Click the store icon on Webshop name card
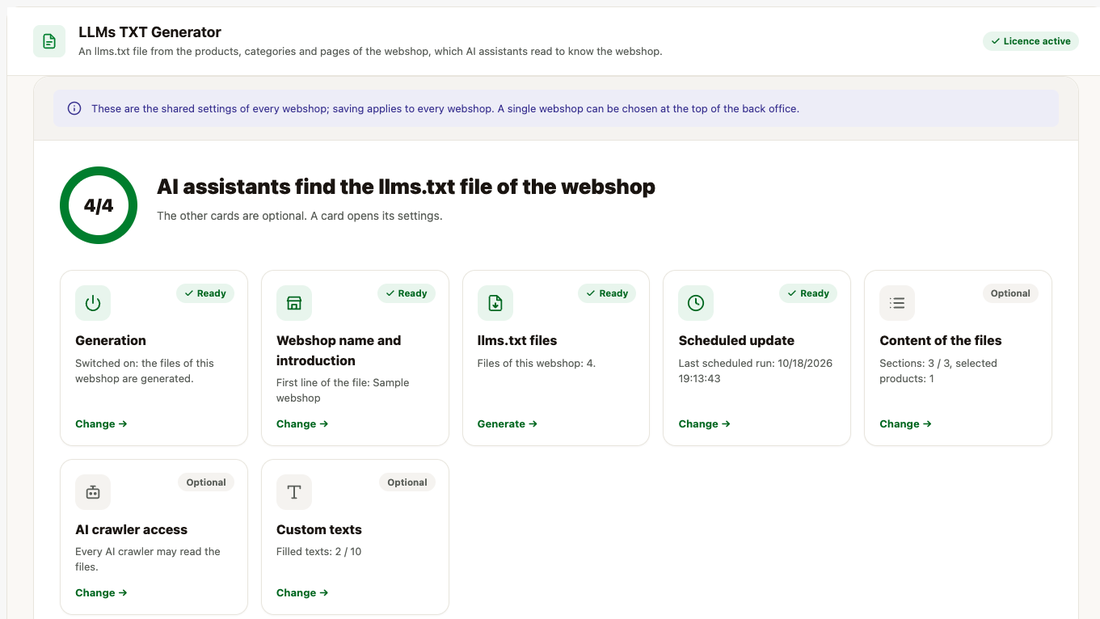The image size is (1100, 619). (294, 303)
